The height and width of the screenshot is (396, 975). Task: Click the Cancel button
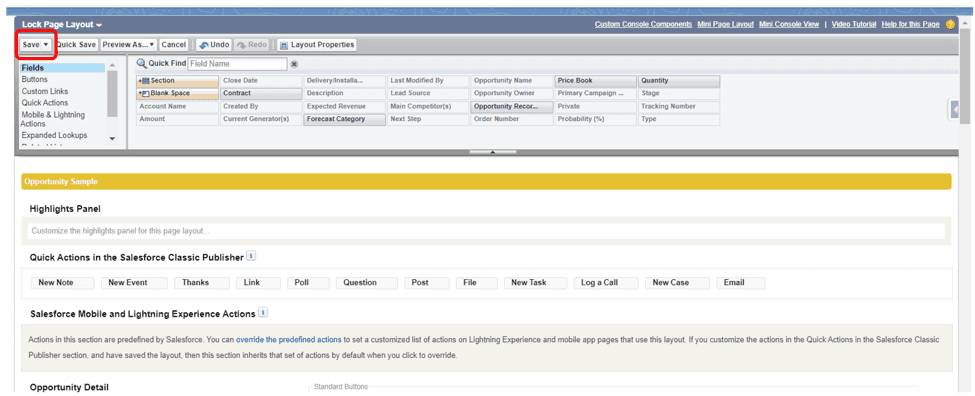174,45
